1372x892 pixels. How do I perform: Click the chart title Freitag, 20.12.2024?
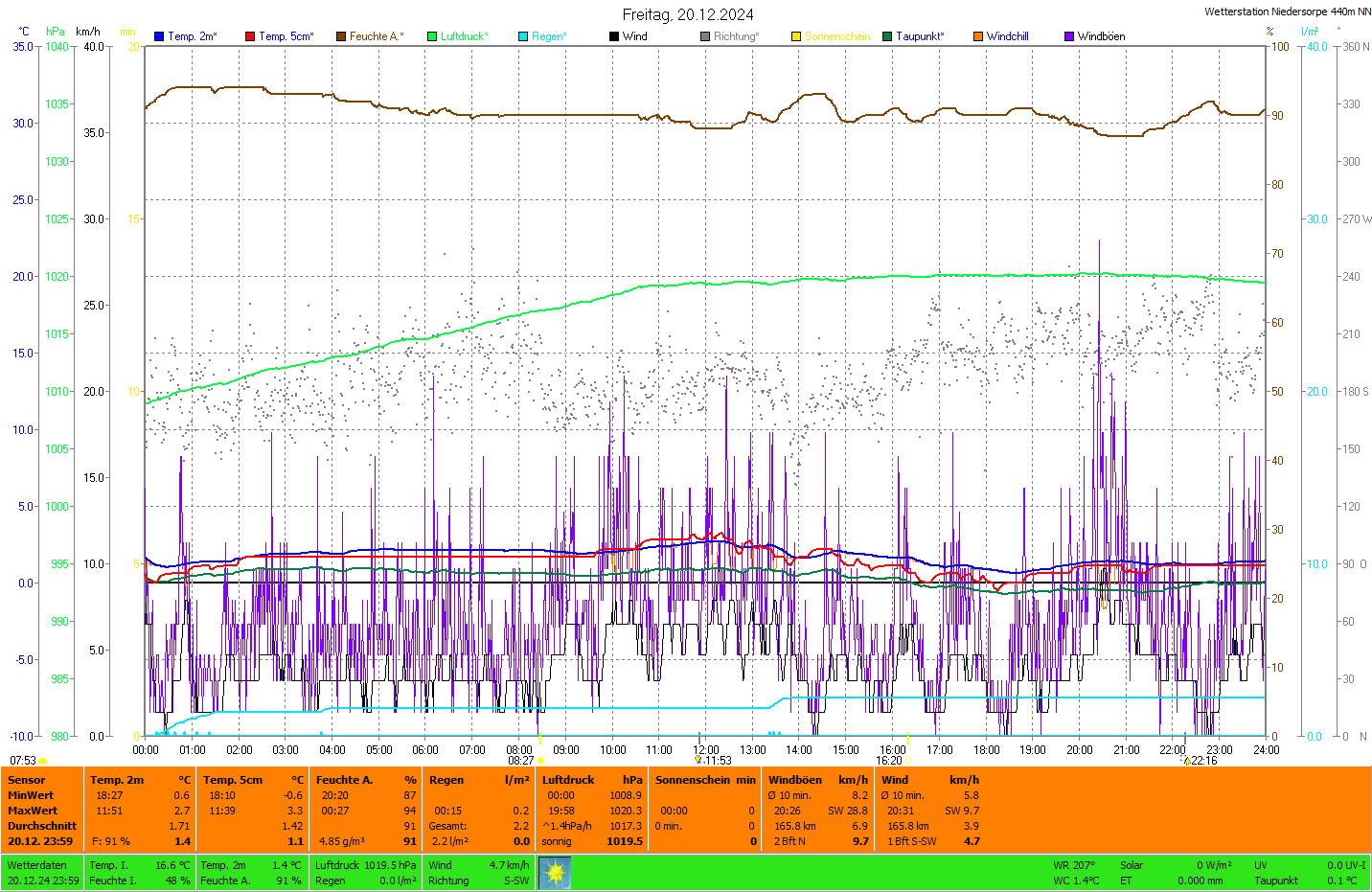[687, 14]
